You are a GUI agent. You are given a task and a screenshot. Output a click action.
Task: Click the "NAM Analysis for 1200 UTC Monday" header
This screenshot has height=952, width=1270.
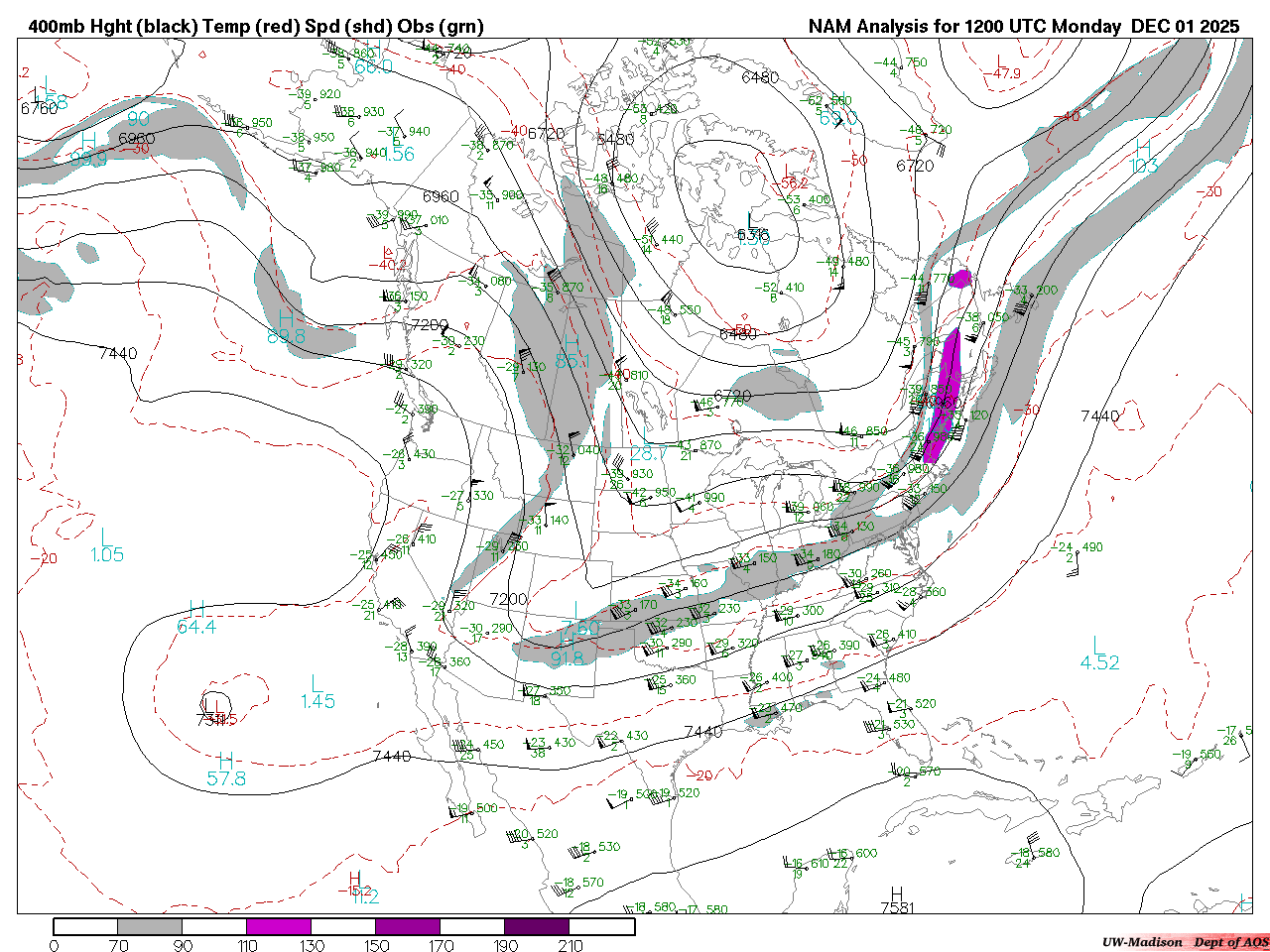pyautogui.click(x=966, y=27)
